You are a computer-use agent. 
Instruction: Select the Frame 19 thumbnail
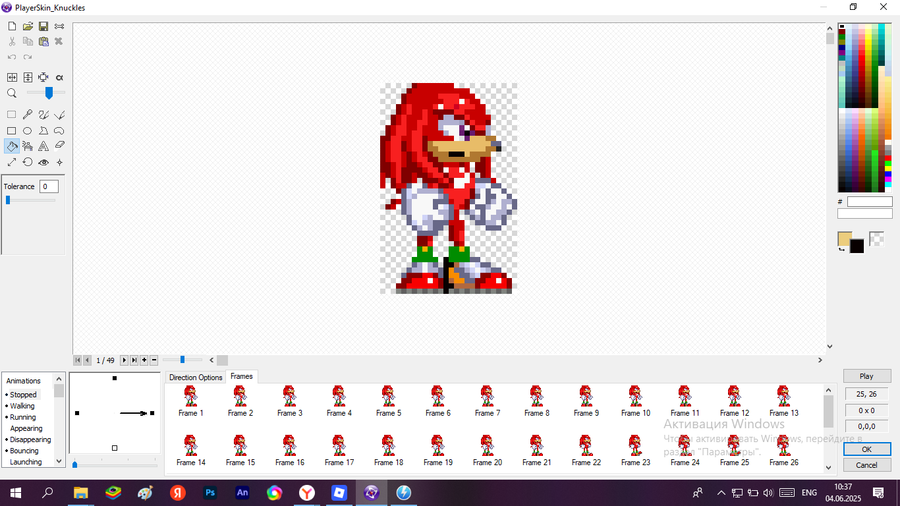[x=437, y=450]
